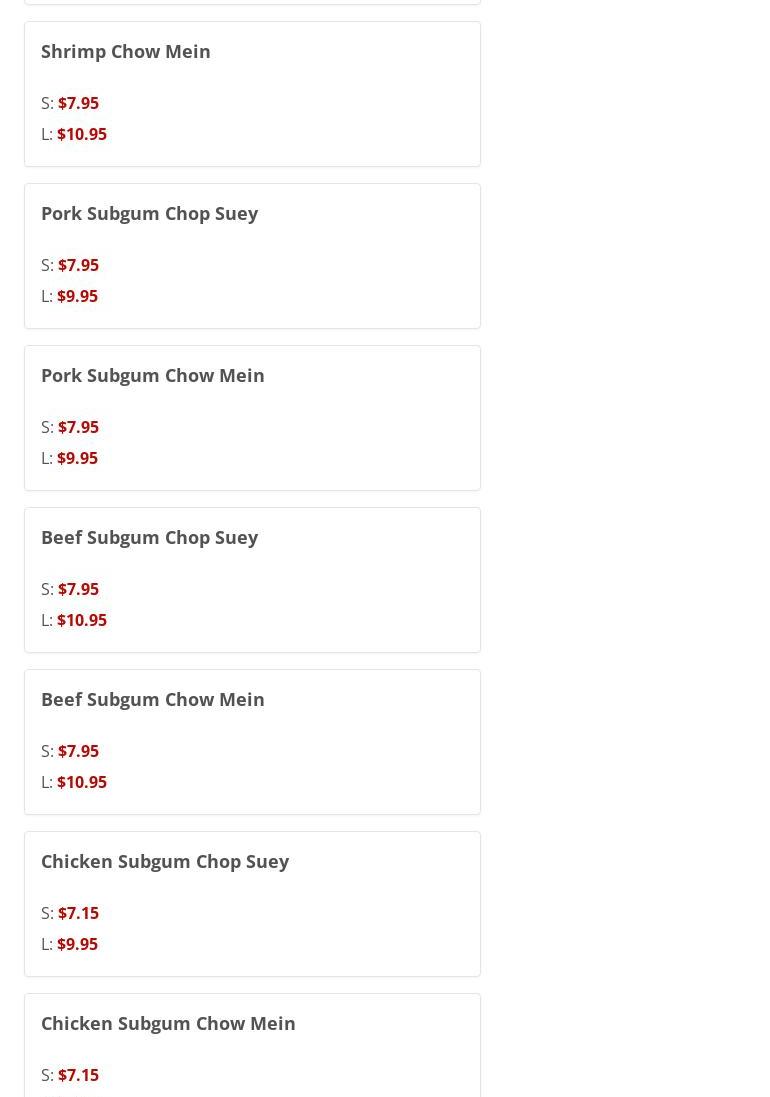Choose large $10.95 Beef Subgum Chow Mein

82,782
